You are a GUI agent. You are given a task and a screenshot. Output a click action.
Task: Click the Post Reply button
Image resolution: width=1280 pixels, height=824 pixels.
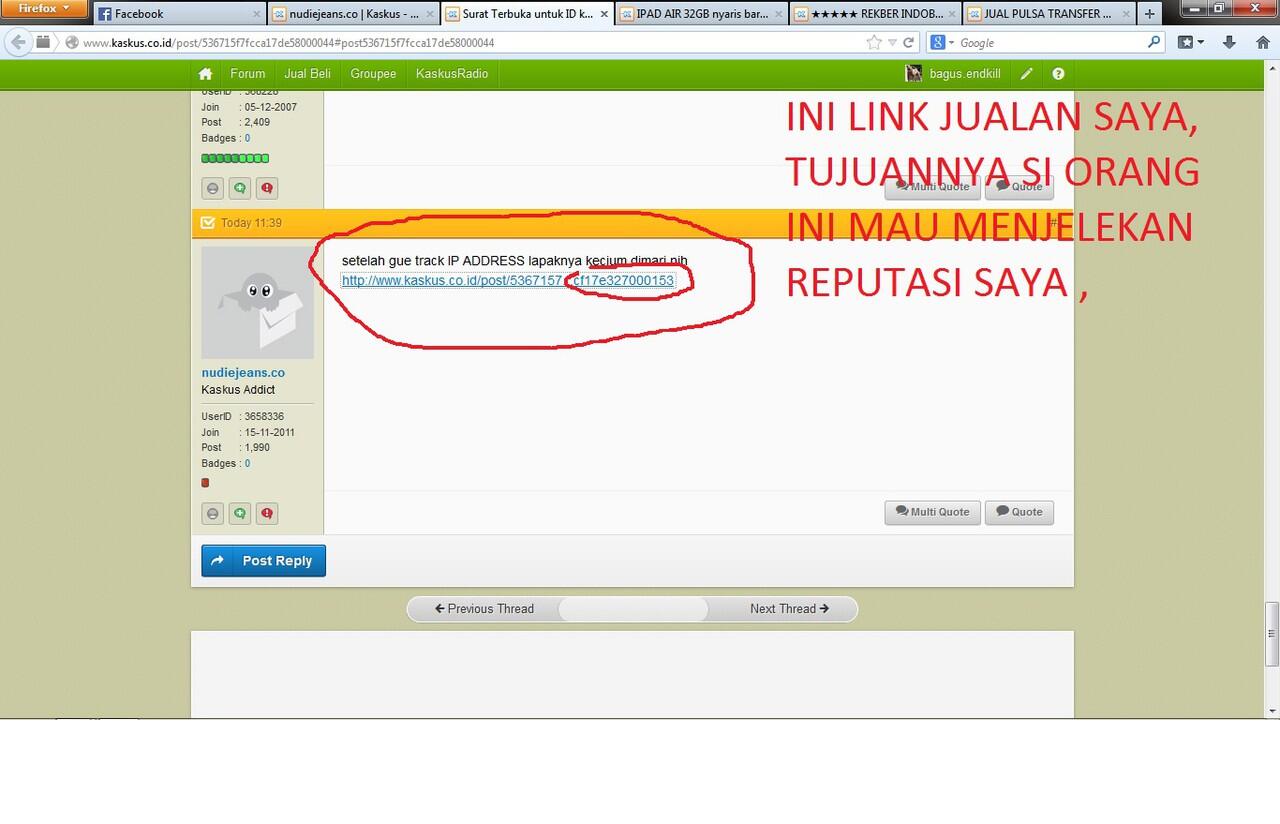tap(263, 561)
